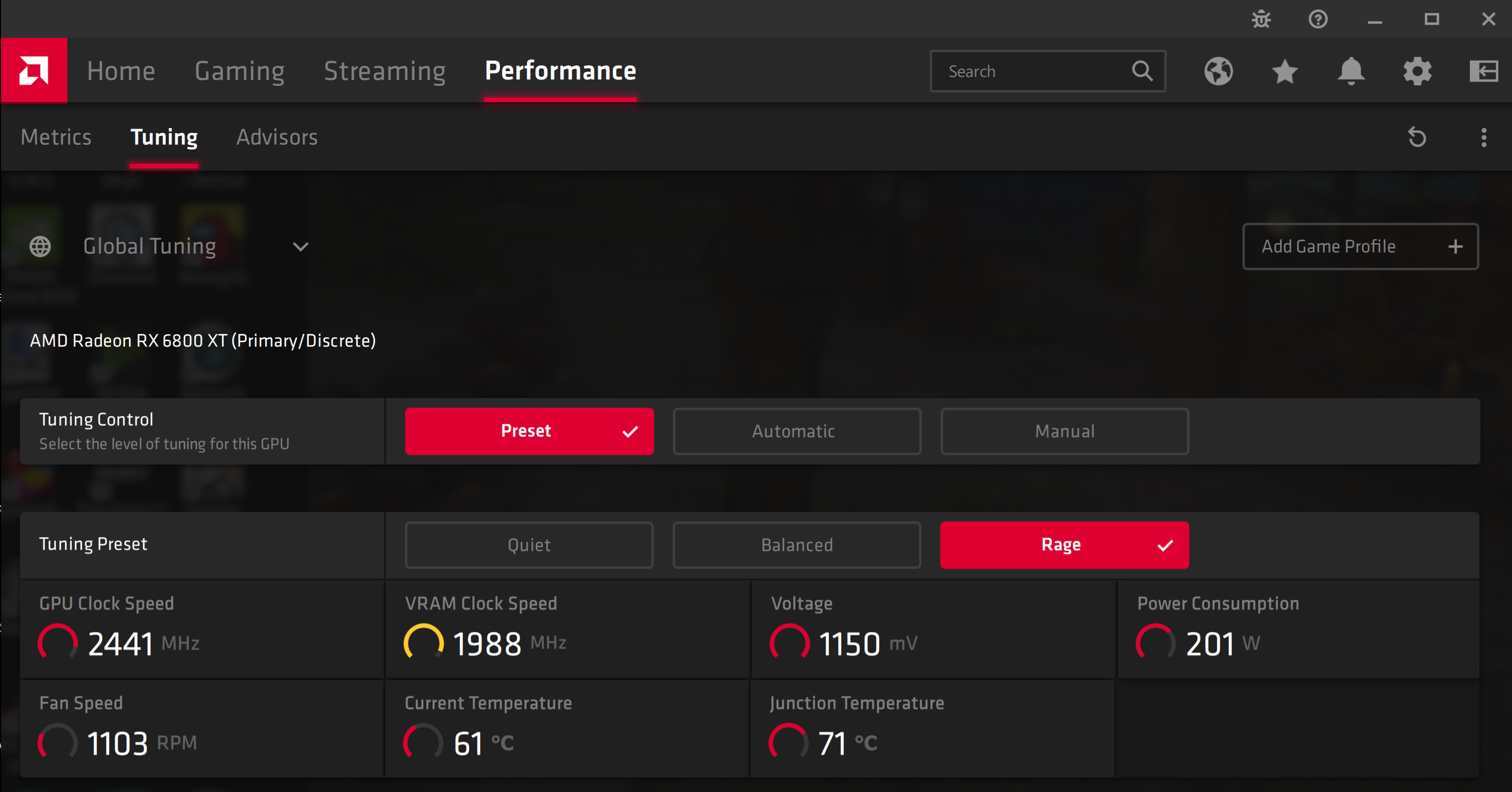
Task: Click the software settings gear icon
Action: pos(1415,70)
